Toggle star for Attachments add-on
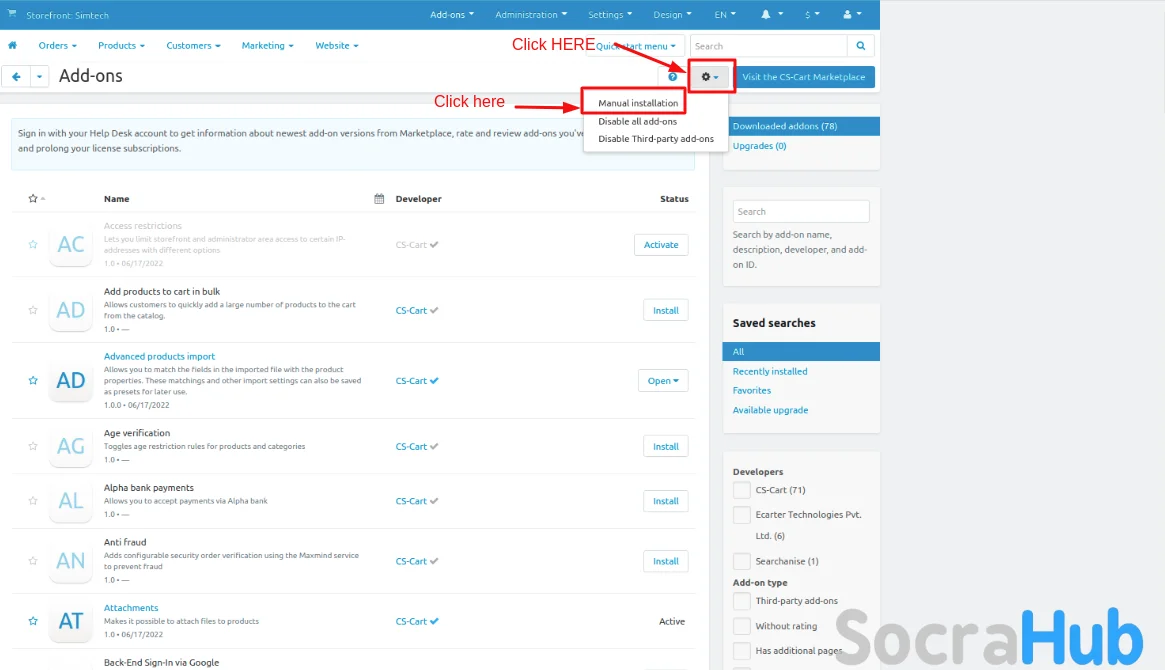 pyautogui.click(x=33, y=621)
